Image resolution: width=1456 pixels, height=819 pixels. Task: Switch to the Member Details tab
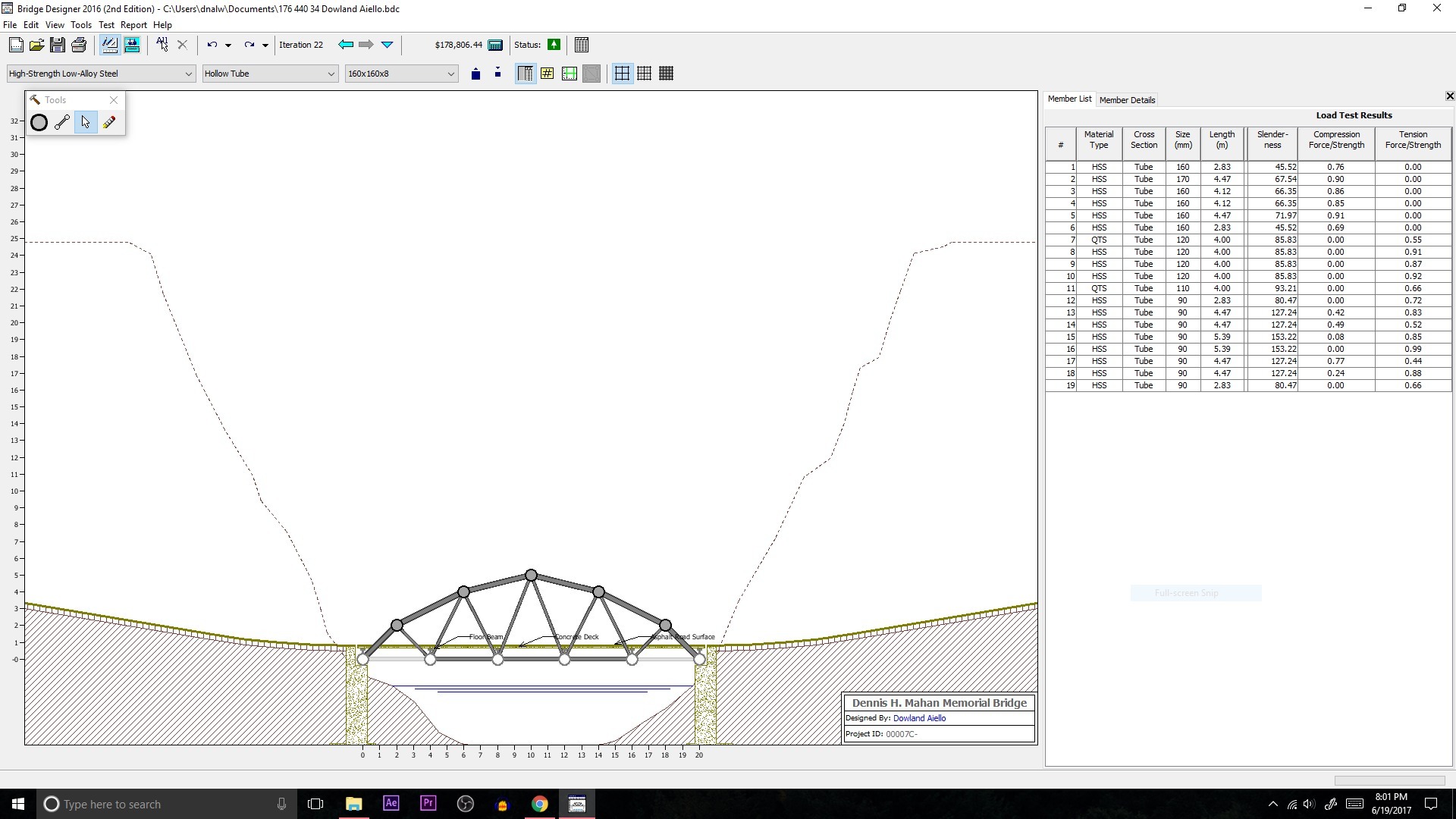[1127, 100]
